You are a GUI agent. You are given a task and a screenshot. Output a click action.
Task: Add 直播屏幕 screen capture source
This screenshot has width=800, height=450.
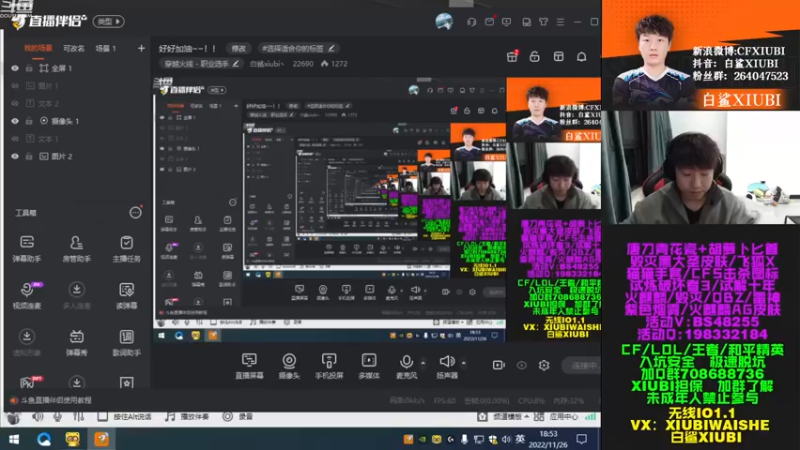(x=249, y=365)
